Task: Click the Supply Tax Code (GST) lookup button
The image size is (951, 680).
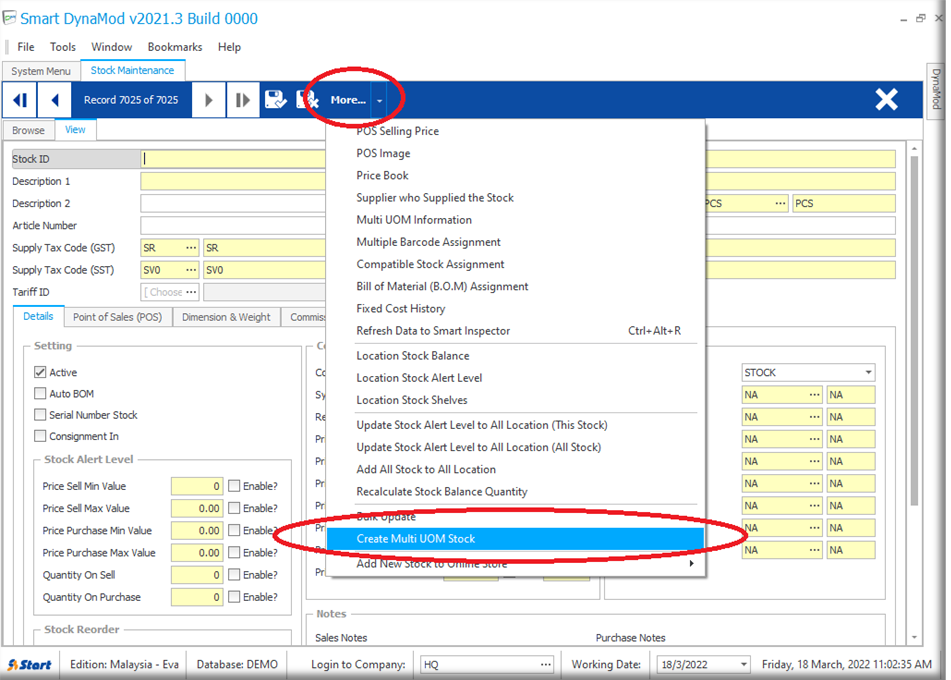Action: (x=190, y=248)
